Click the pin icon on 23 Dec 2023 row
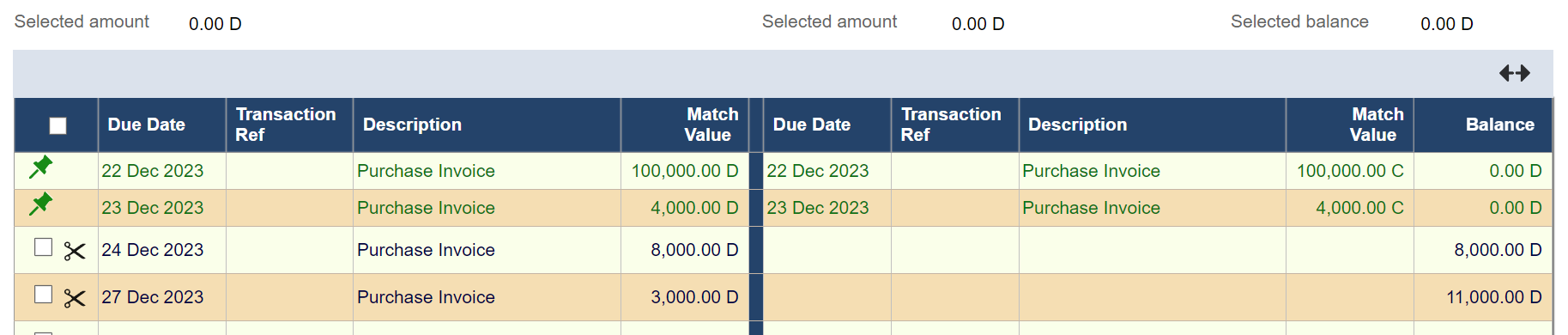Screen dimensions: 1568x335 tap(40, 204)
